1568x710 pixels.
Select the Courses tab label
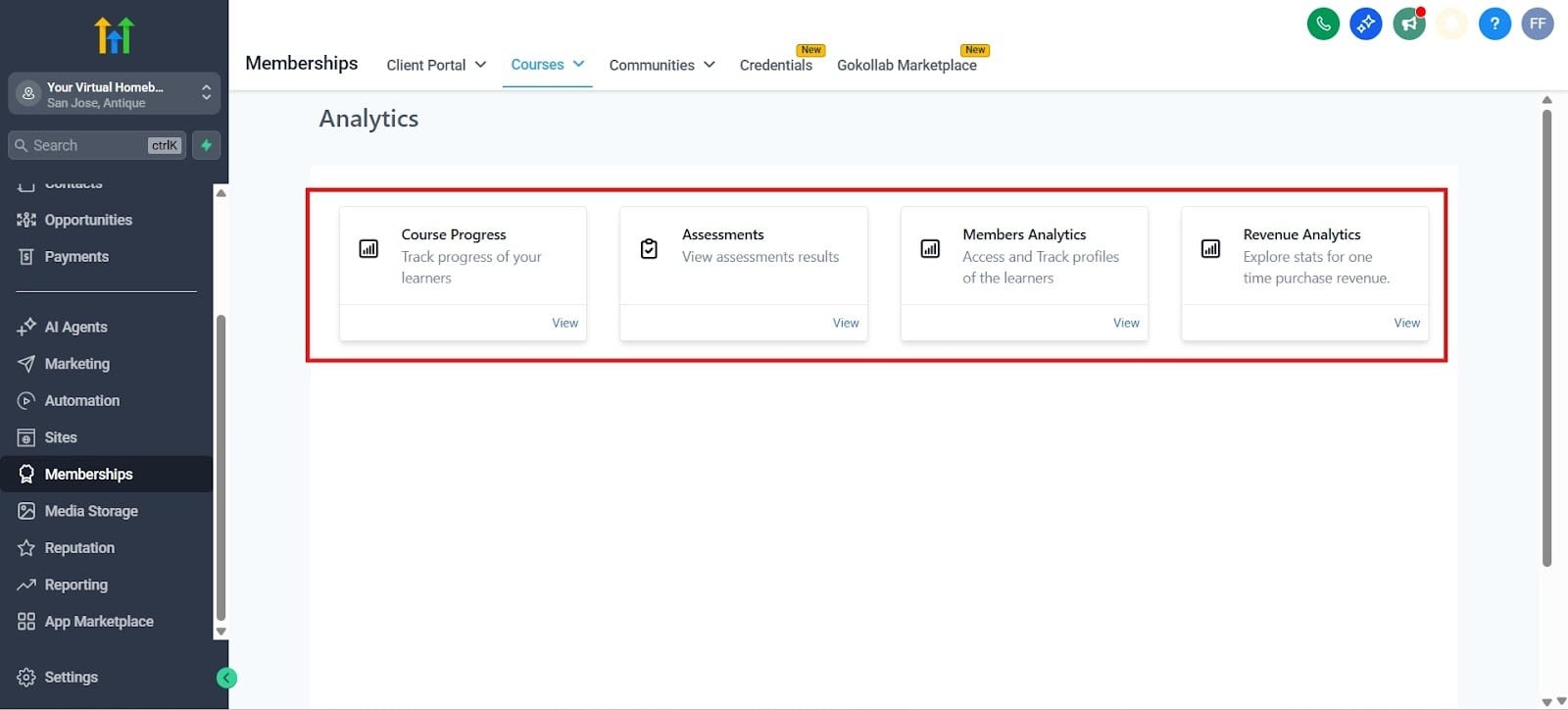(537, 65)
